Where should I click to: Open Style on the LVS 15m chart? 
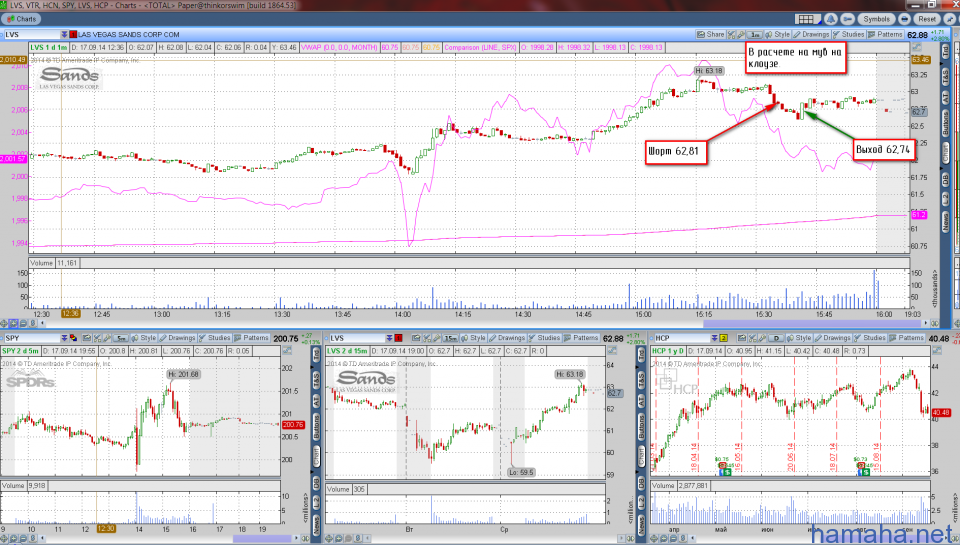[473, 338]
